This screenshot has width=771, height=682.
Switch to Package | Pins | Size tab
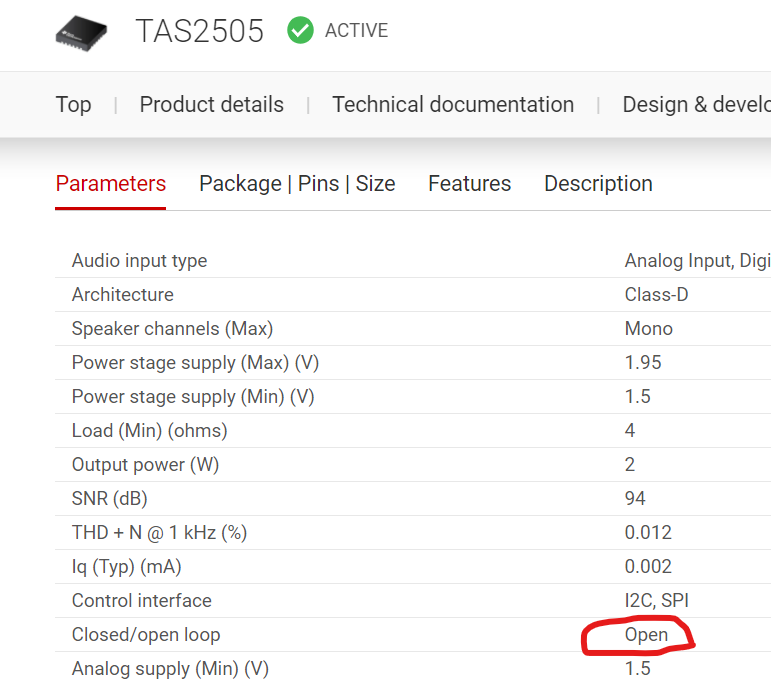(297, 184)
